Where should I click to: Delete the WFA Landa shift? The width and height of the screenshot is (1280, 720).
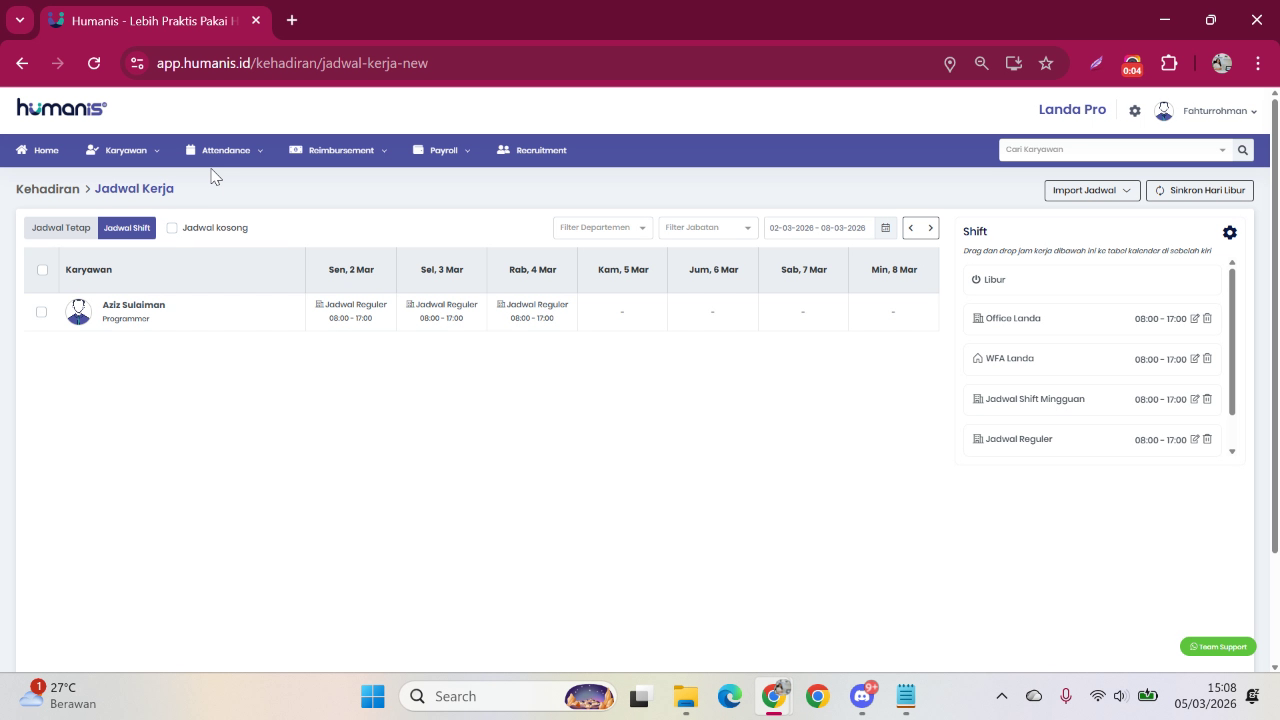[1207, 358]
